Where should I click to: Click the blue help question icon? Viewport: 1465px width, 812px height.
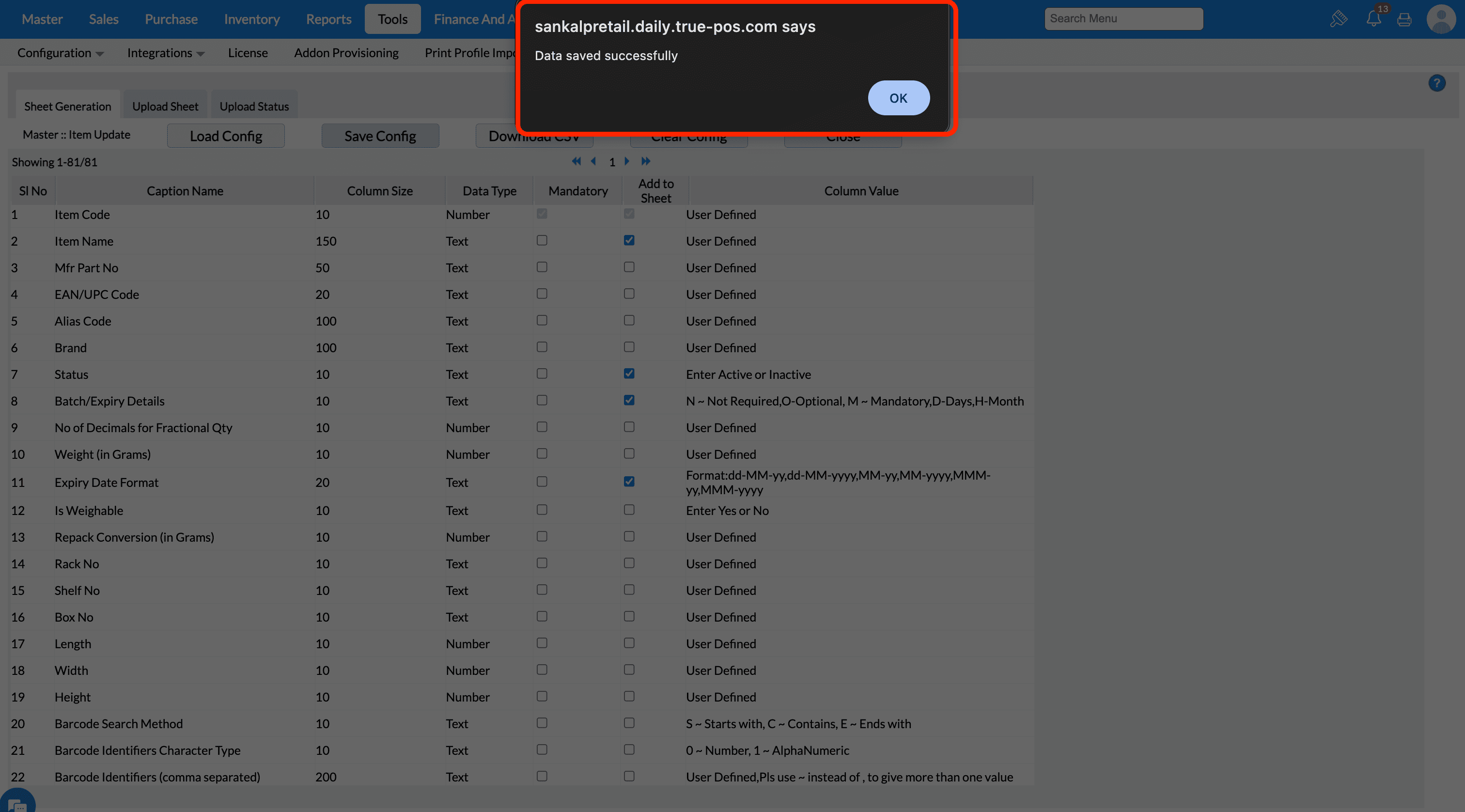click(1436, 84)
